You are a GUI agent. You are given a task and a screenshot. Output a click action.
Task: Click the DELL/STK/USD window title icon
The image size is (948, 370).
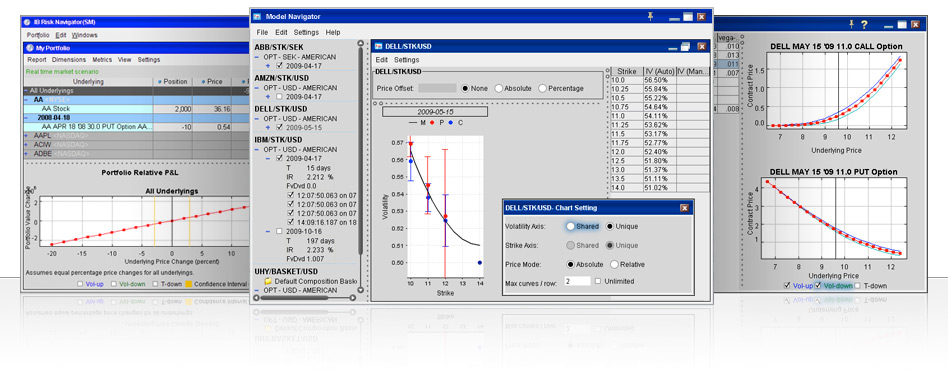coord(378,46)
